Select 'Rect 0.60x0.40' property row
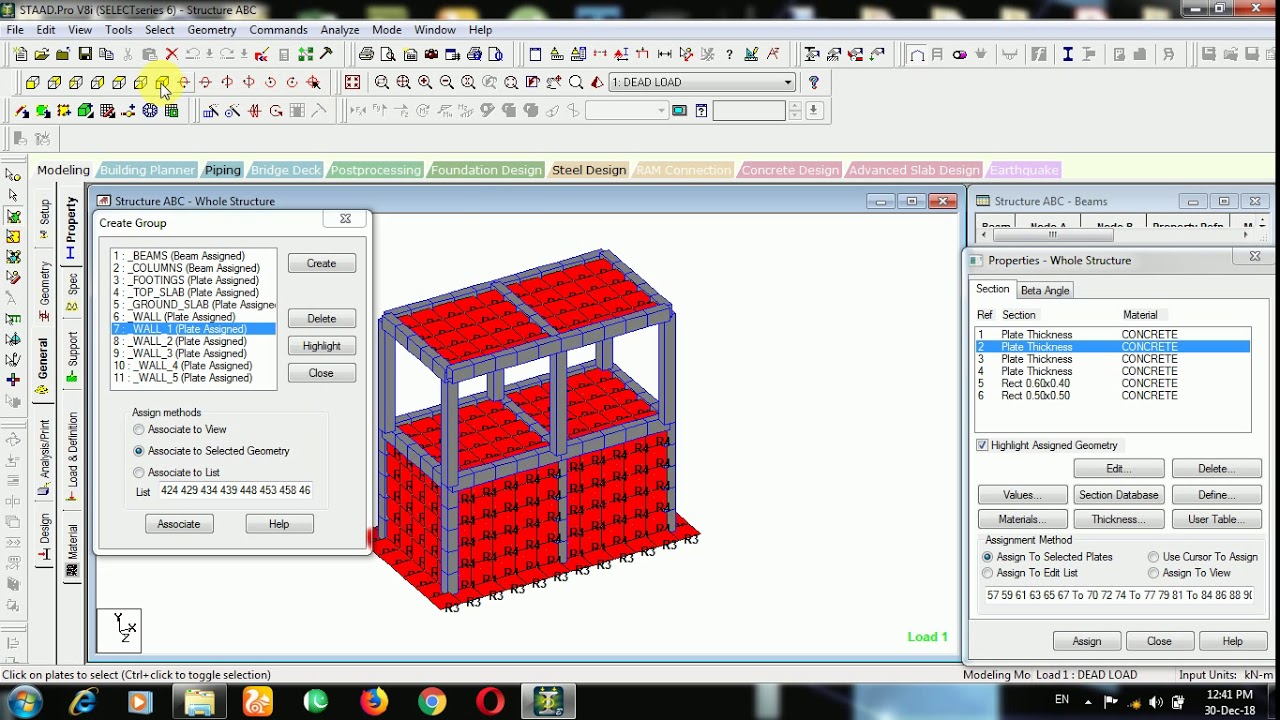Image resolution: width=1280 pixels, height=720 pixels. 1113,383
